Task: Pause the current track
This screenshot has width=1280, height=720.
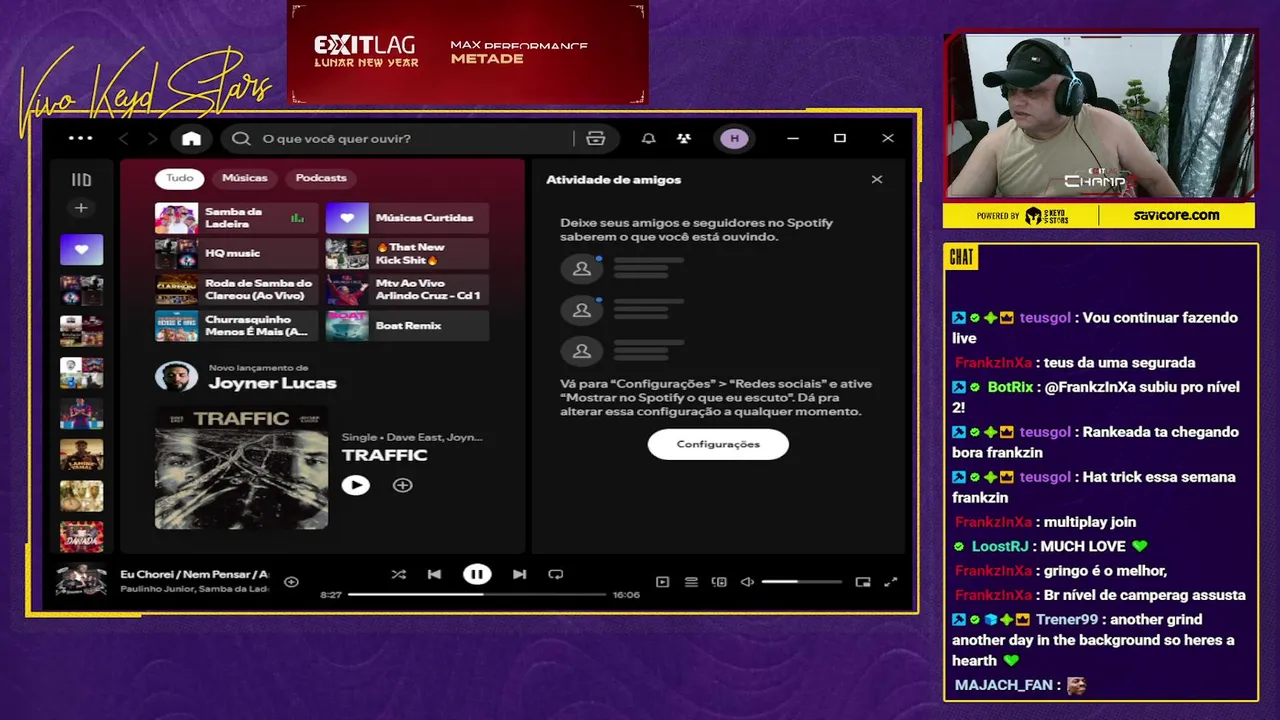Action: 477,574
